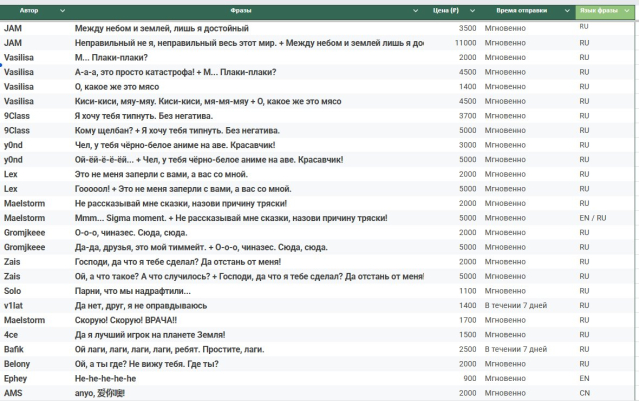The height and width of the screenshot is (401, 639).
Task: Select the author cell Solo
Action: pyautogui.click(x=12, y=291)
